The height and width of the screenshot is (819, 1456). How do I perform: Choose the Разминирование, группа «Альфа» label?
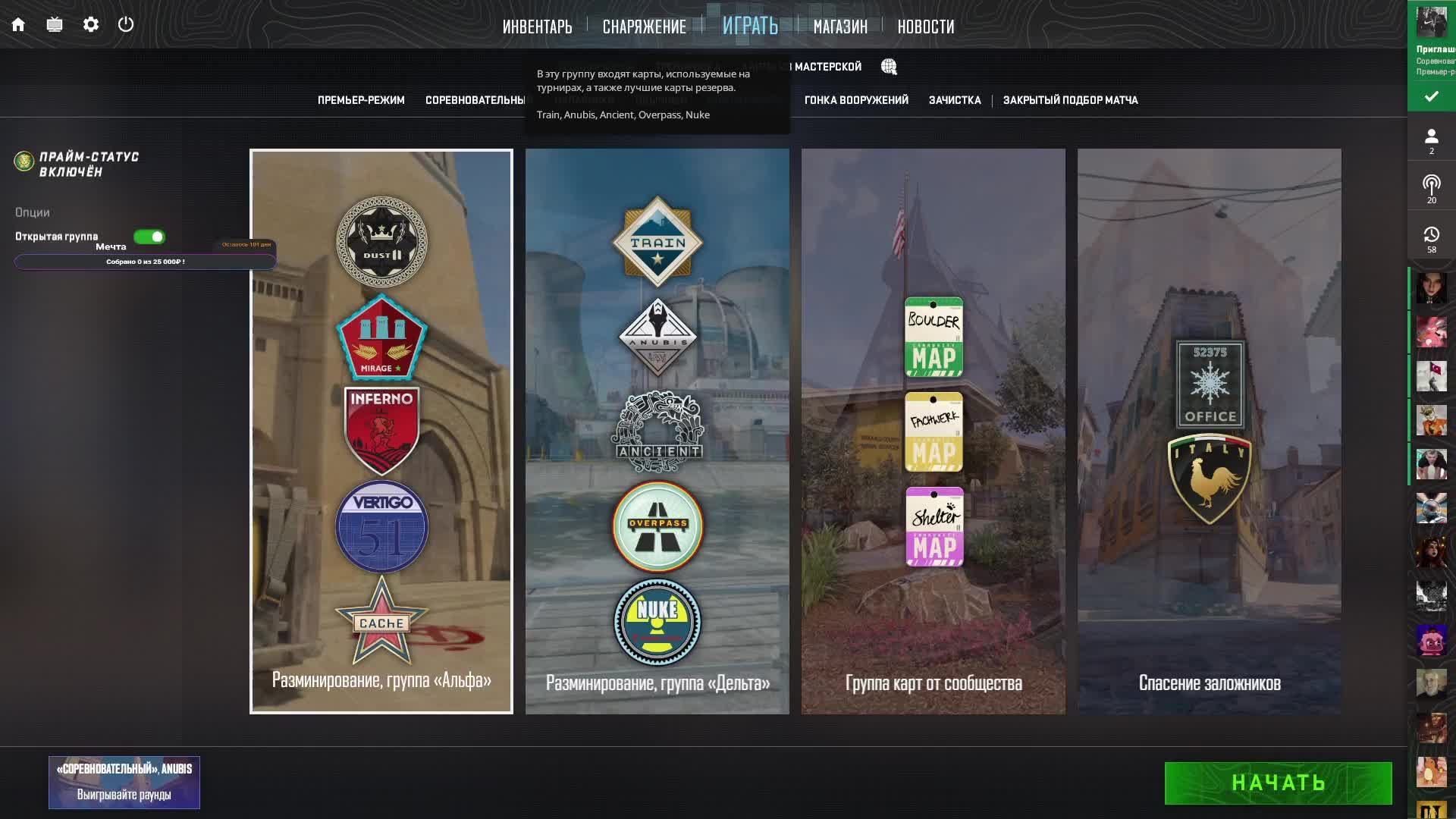(381, 679)
